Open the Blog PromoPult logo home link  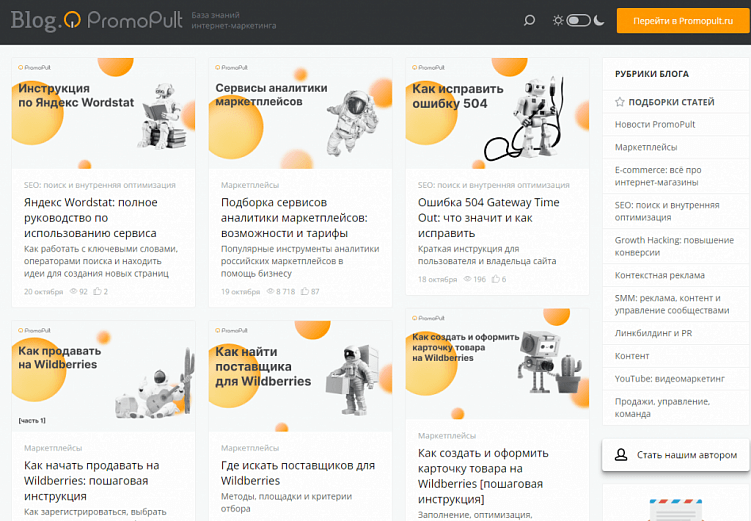coord(96,21)
